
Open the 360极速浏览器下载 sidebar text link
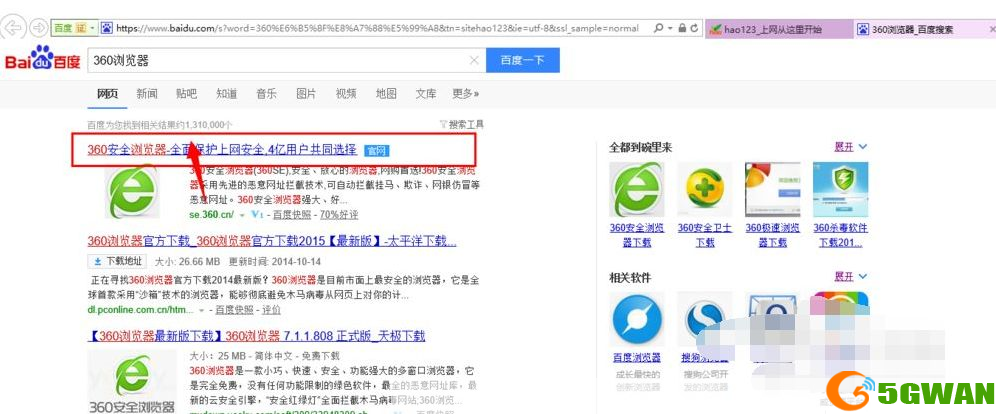click(x=772, y=235)
